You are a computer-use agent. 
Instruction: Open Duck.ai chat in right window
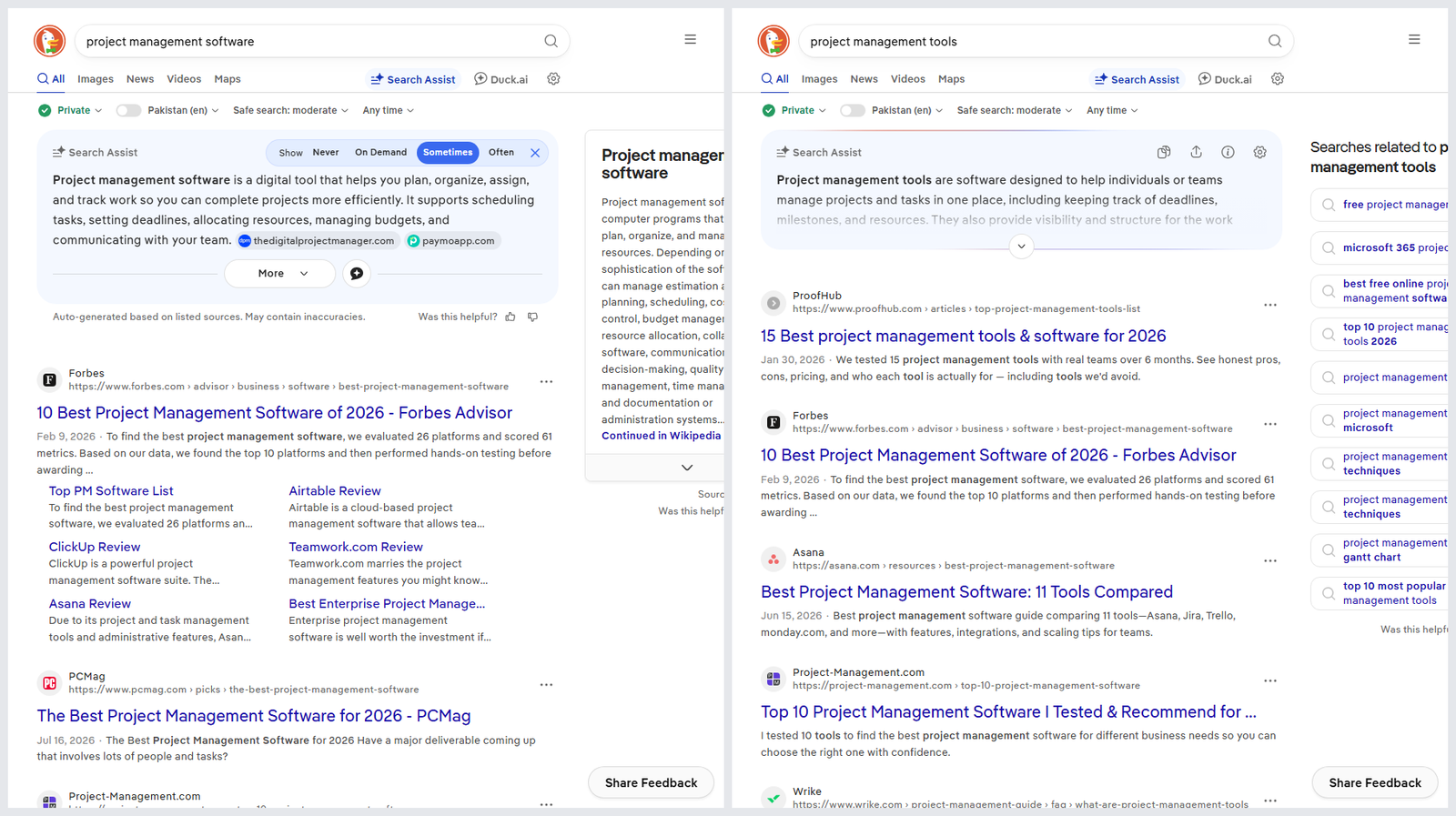(1225, 79)
